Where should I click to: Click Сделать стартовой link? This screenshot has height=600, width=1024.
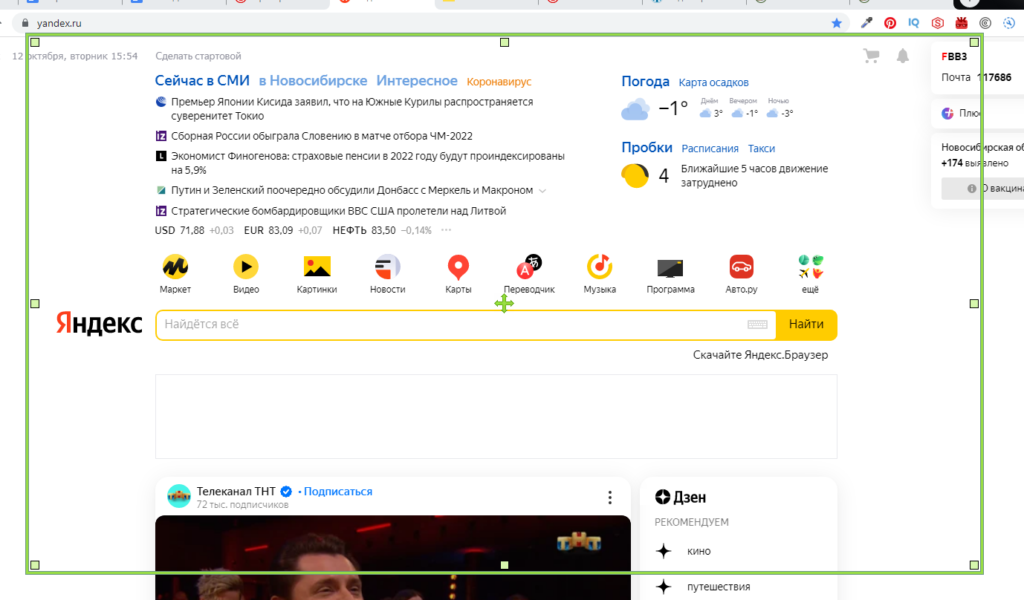(x=198, y=56)
